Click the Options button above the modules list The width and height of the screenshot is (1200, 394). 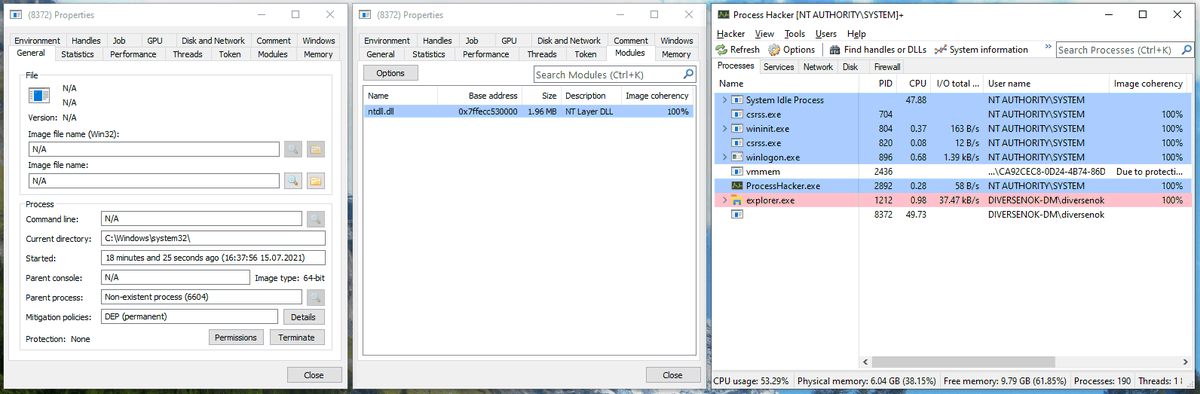click(390, 73)
